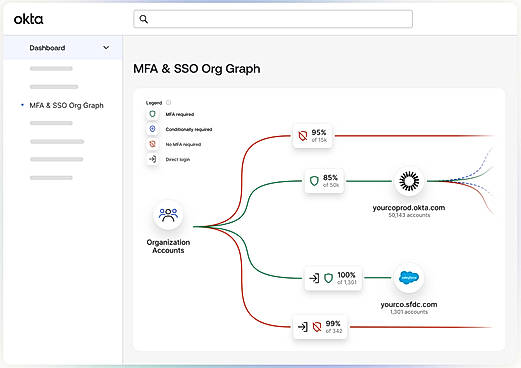Click the MFA & SSO Org Graph page heading
The image size is (521, 368).
pyautogui.click(x=197, y=69)
